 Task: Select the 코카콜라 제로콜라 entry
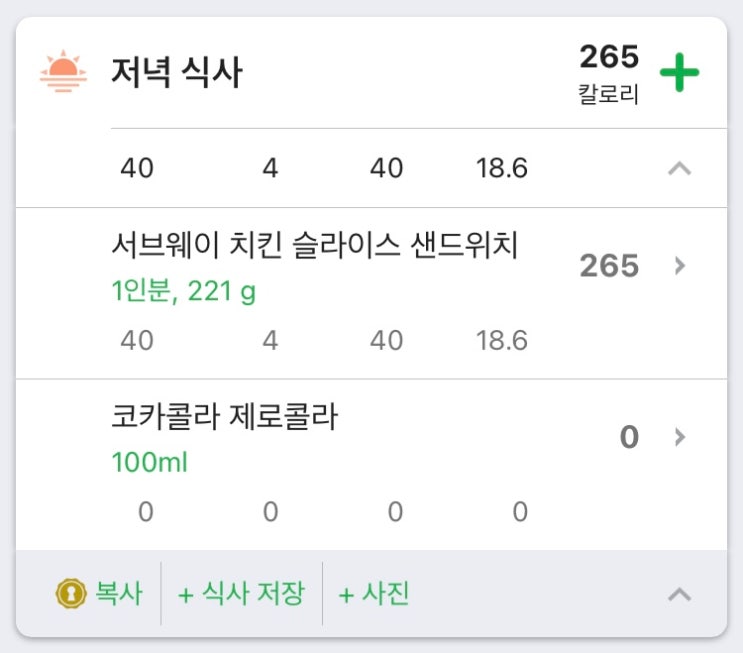point(225,417)
